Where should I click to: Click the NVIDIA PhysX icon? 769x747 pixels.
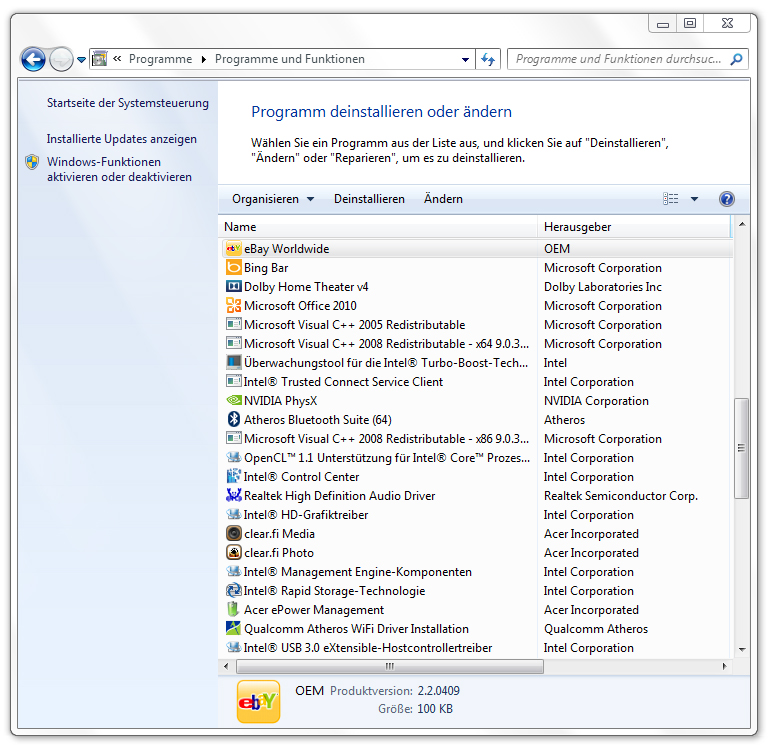pos(233,401)
